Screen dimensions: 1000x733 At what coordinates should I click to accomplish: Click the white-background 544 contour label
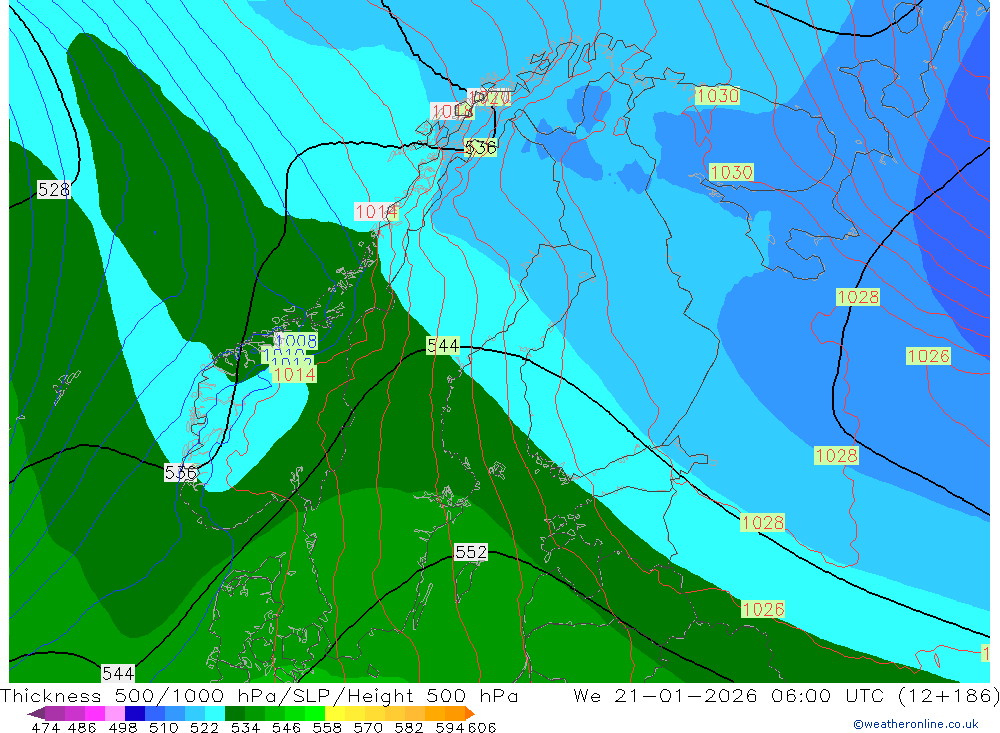[x=118, y=673]
